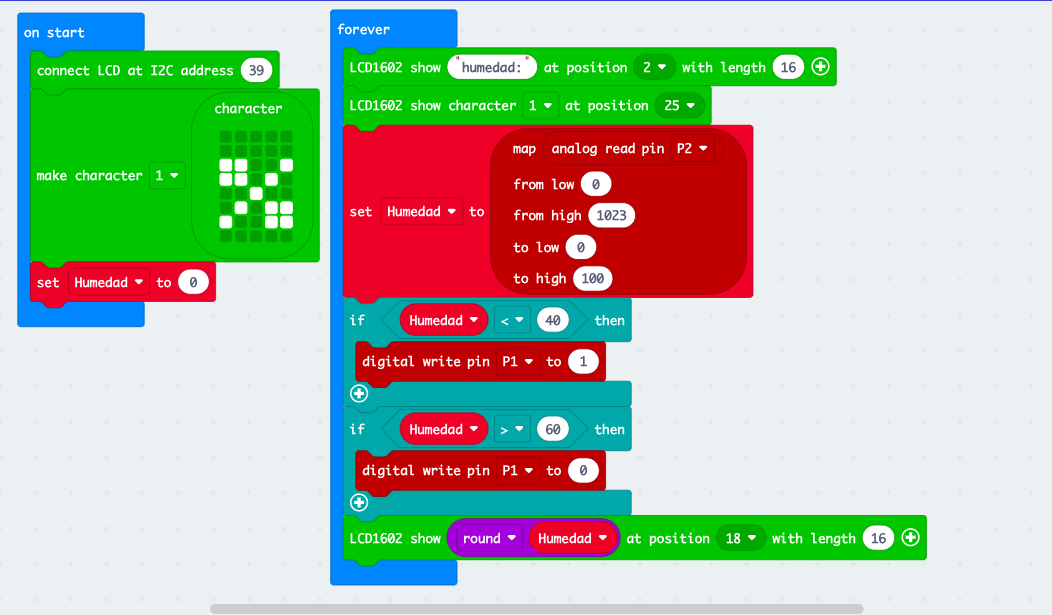
Task: Click plus icon under the first if block
Action: [x=359, y=393]
